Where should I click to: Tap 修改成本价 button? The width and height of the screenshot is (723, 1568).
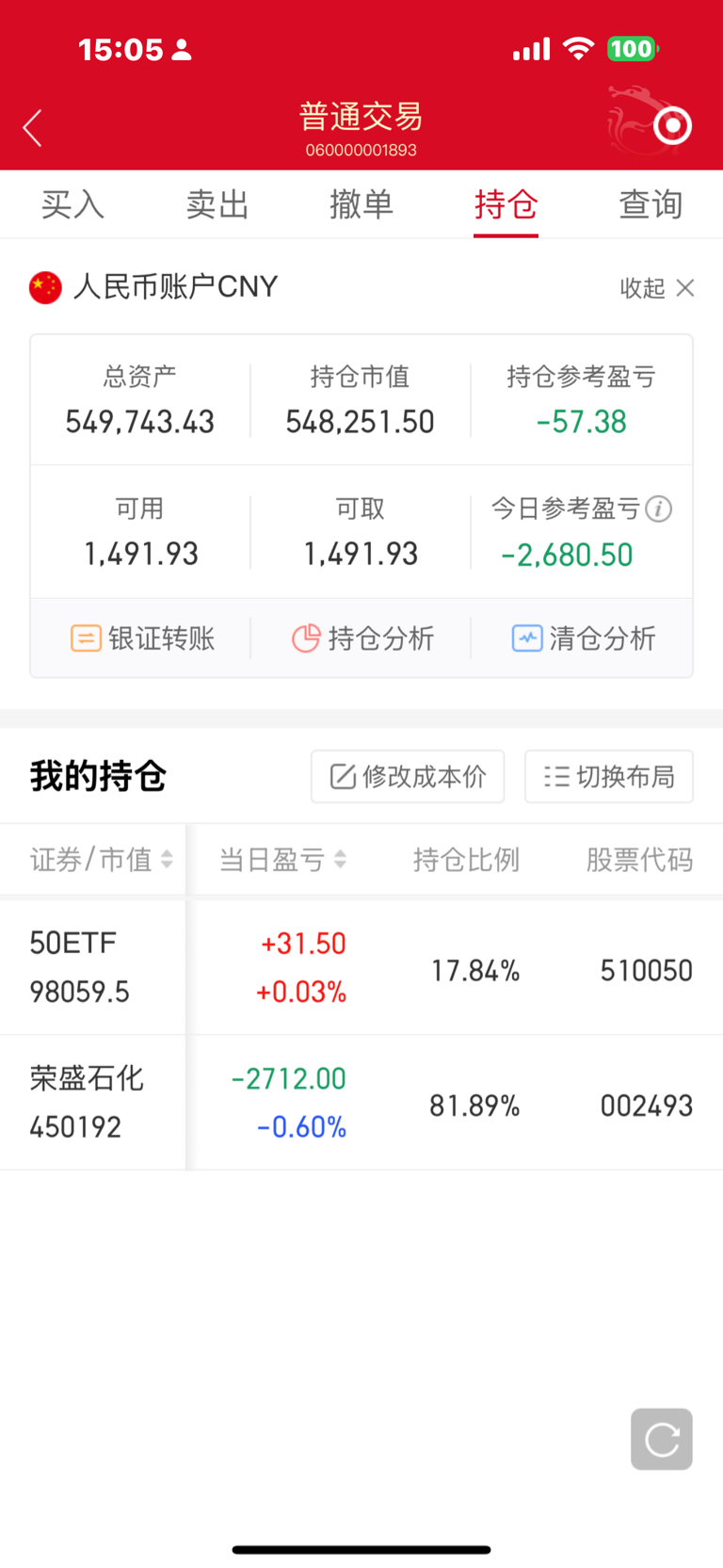tap(408, 776)
